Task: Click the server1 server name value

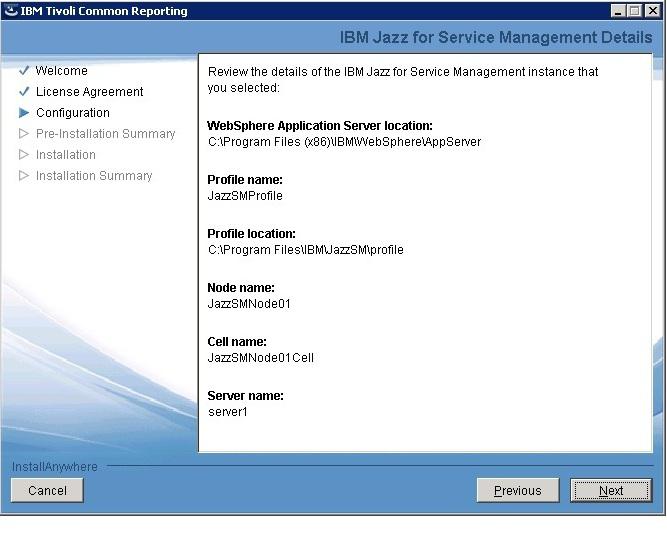Action: (x=228, y=412)
